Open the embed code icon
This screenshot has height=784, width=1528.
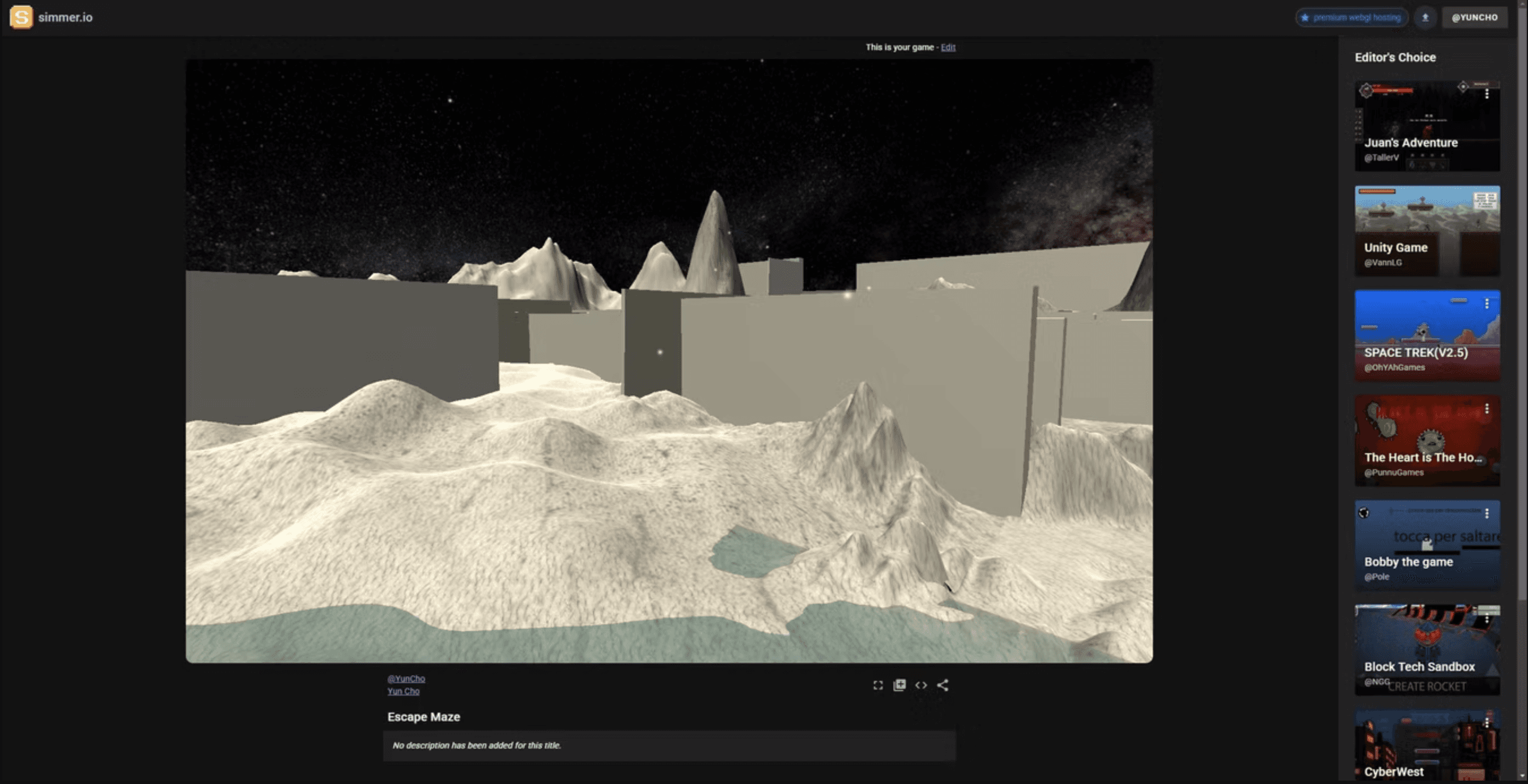pyautogui.click(x=920, y=685)
